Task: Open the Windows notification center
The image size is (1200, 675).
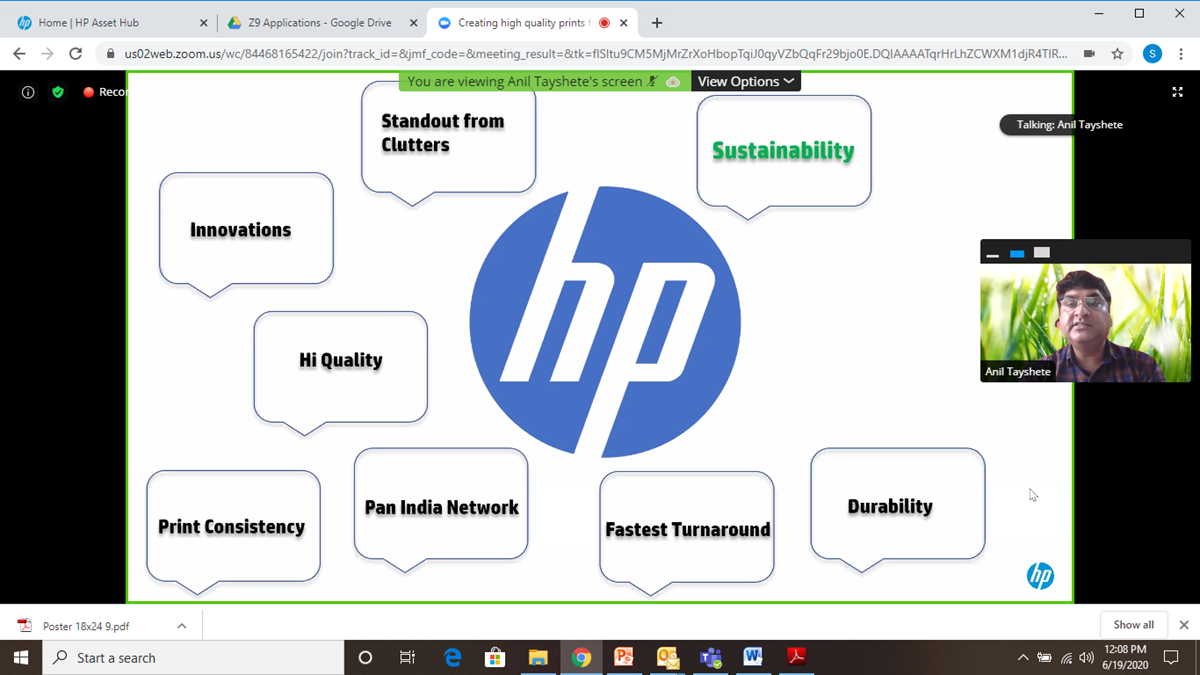Action: [x=1172, y=658]
